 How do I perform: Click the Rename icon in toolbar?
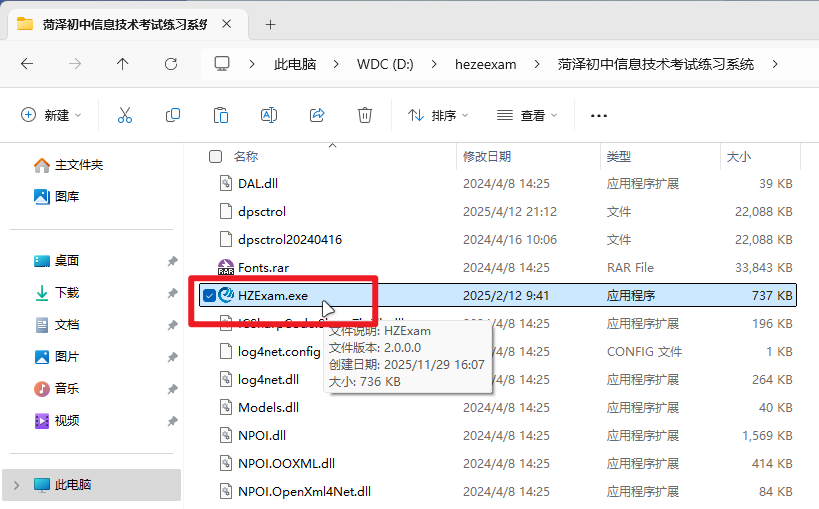click(x=268, y=115)
